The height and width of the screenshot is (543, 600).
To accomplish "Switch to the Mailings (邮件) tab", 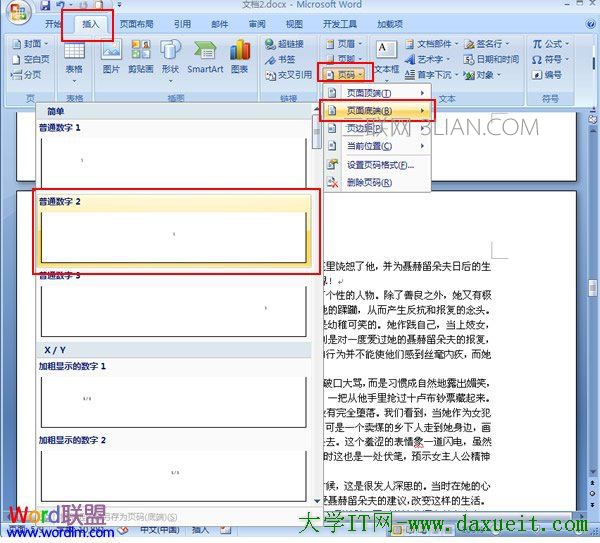I will [220, 24].
